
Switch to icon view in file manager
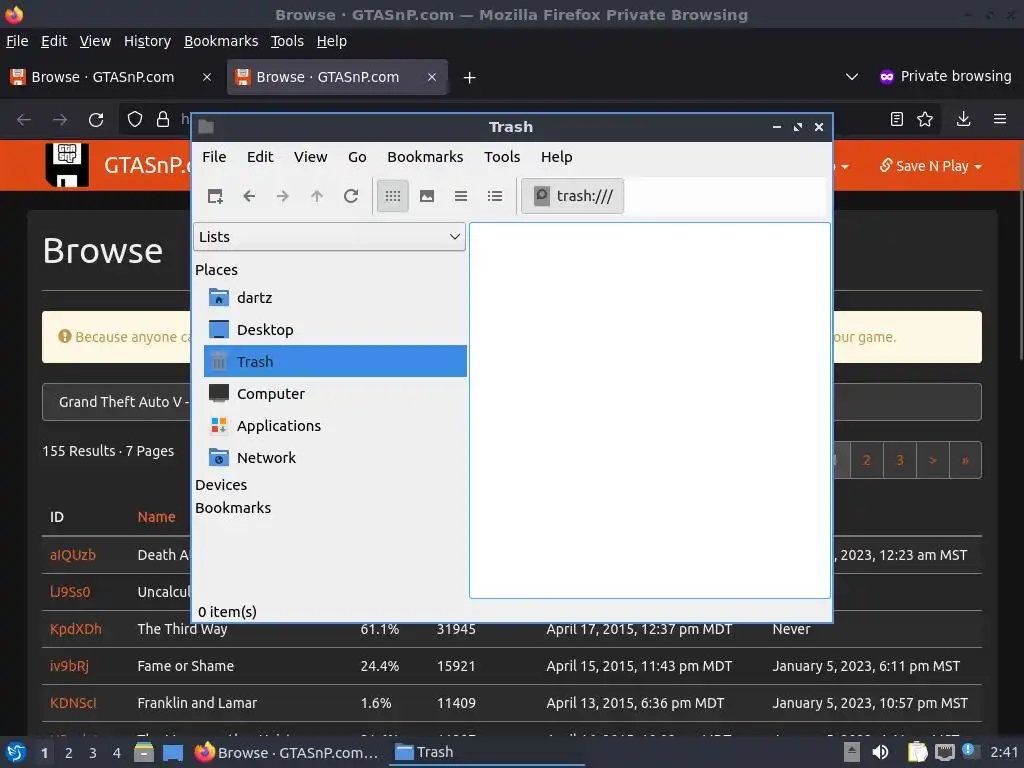coord(392,196)
